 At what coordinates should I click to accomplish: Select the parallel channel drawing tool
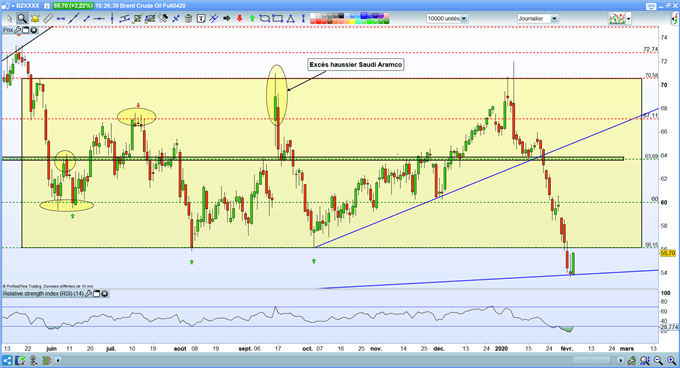125,18
